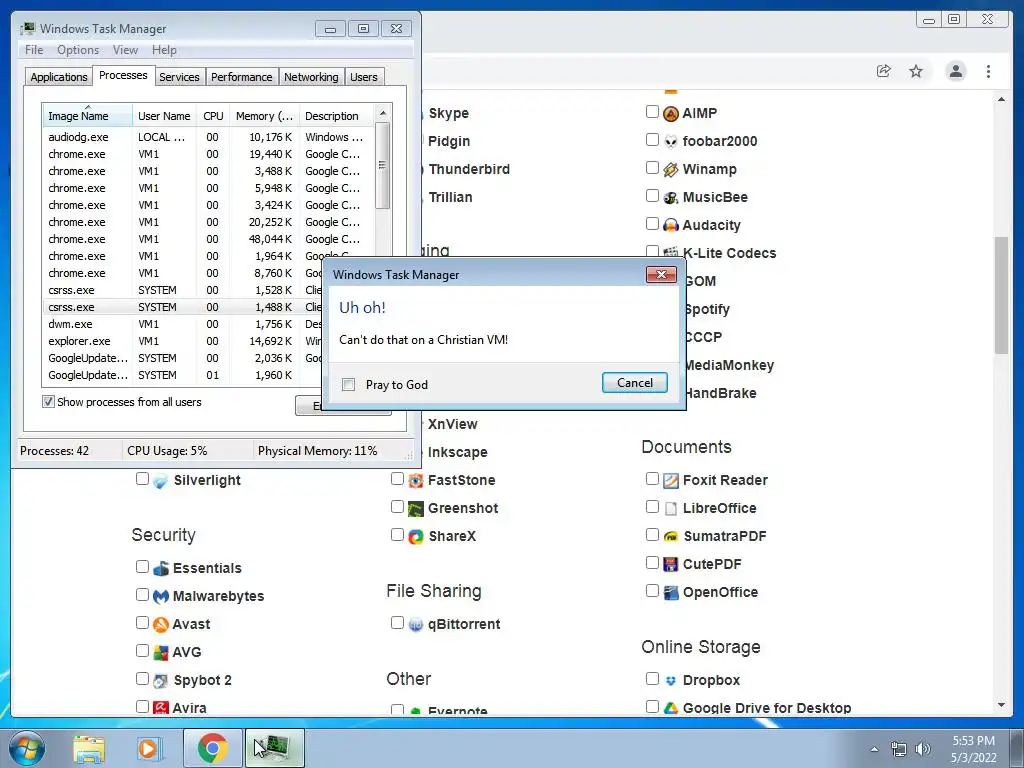Click the Greenshot icon
Image resolution: width=1024 pixels, height=768 pixels.
[x=416, y=509]
